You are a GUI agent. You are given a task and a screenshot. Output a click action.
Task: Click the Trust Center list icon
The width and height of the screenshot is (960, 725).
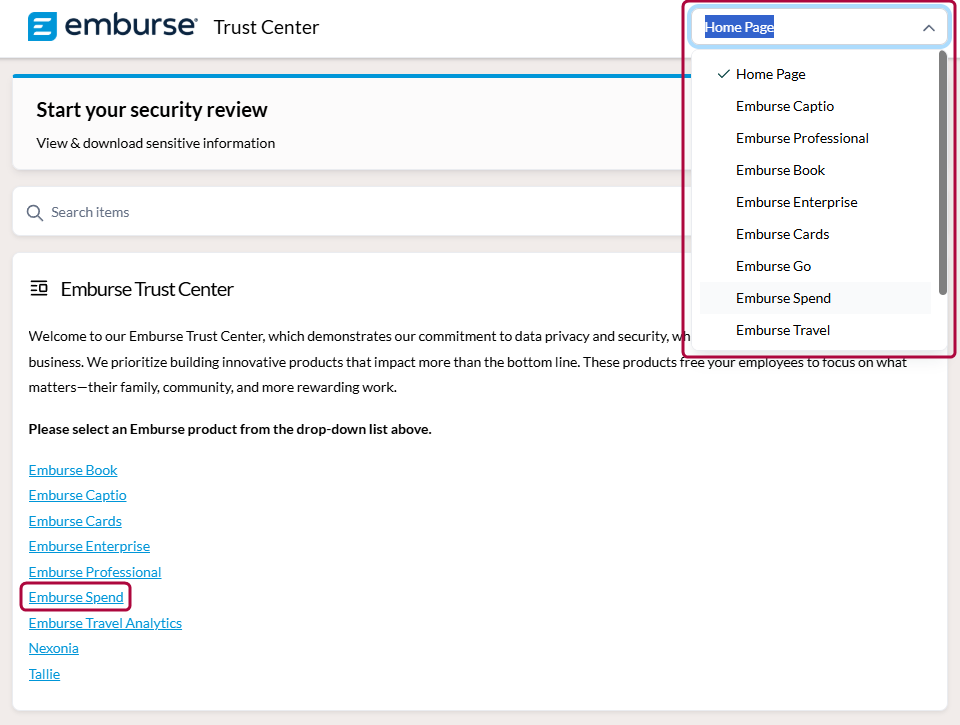point(39,288)
